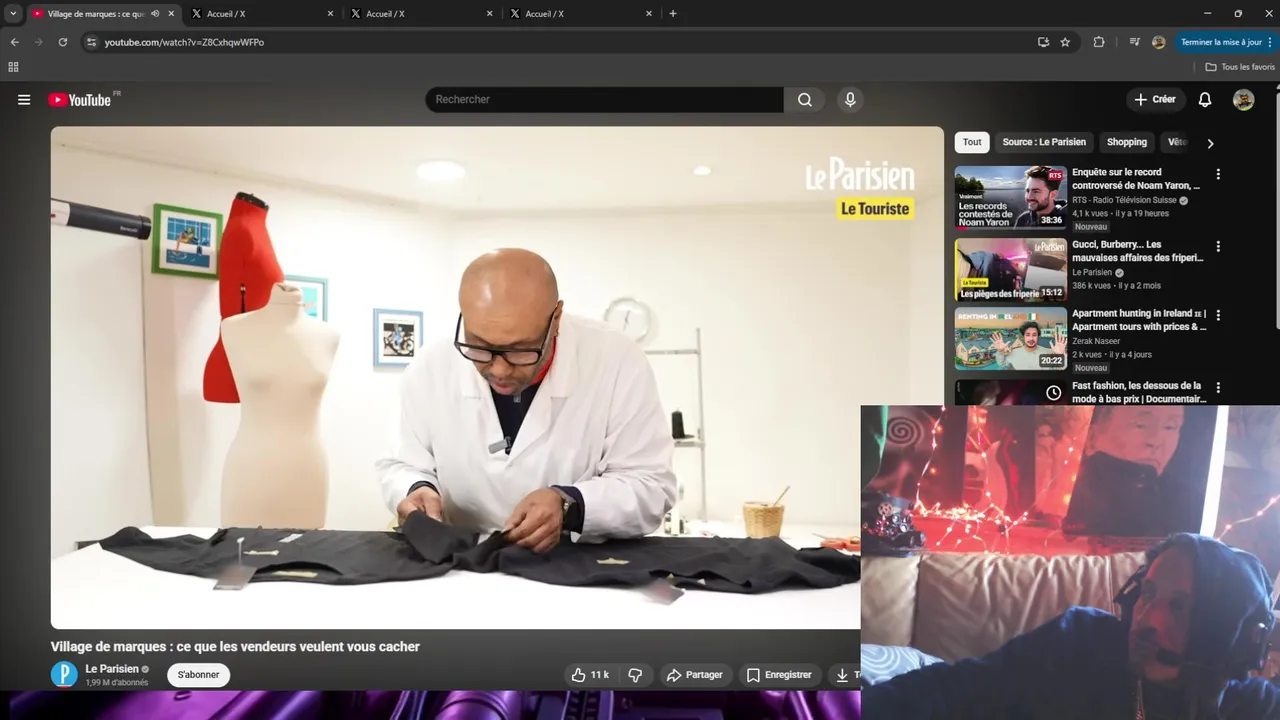Start voice search with the microphone icon
1280x720 pixels.
[850, 100]
